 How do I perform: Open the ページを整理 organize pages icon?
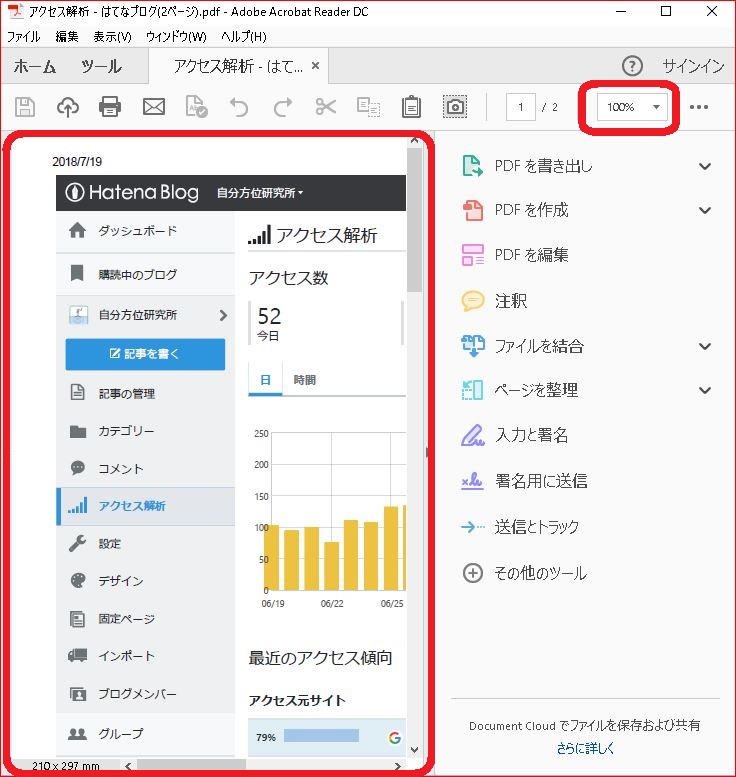(472, 390)
